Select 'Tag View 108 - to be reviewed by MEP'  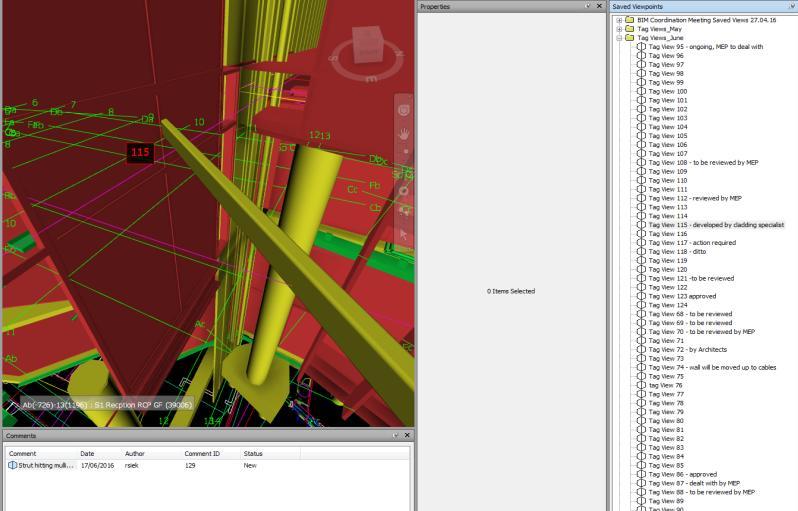click(703, 162)
